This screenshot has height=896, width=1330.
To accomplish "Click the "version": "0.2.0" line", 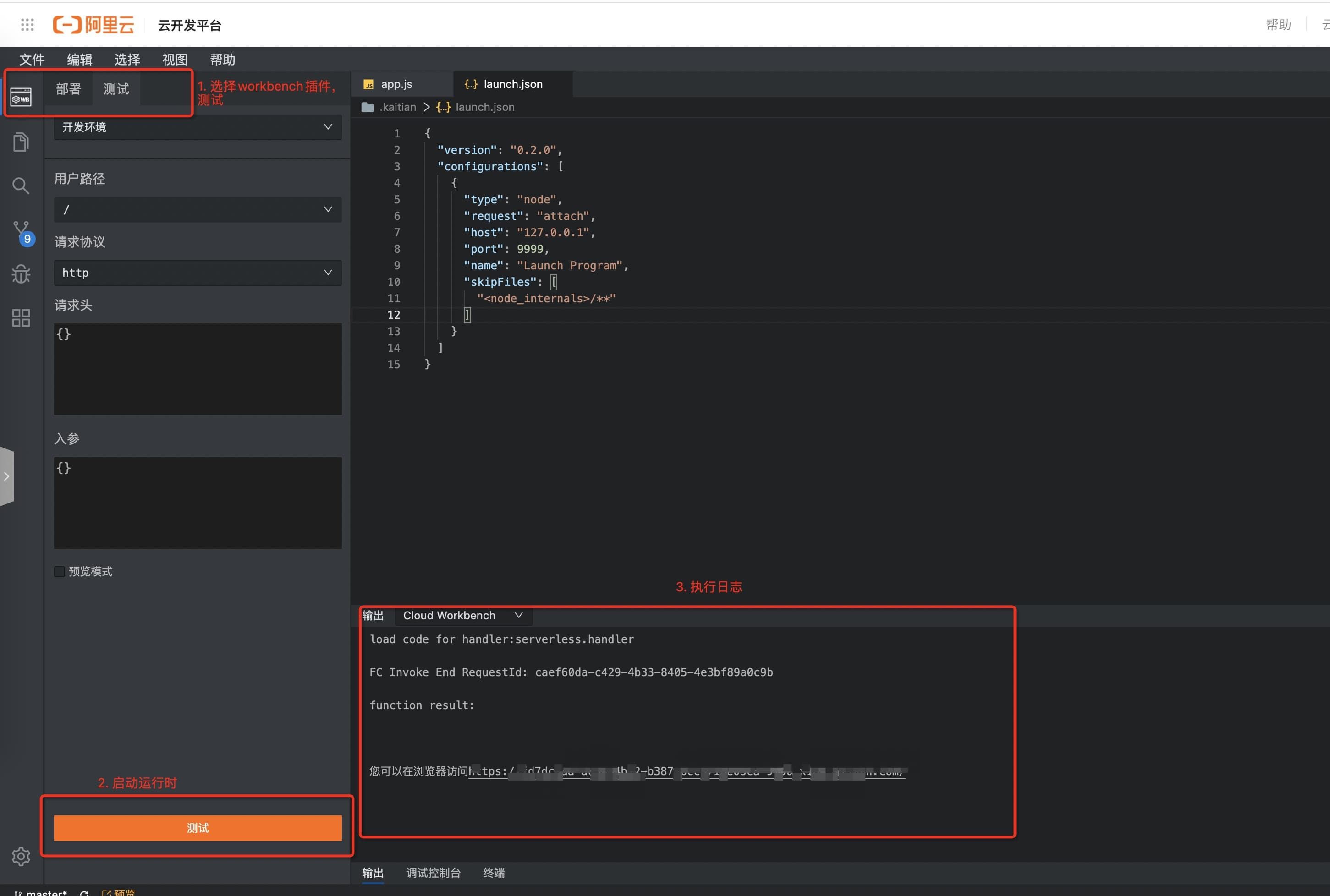I will [500, 150].
